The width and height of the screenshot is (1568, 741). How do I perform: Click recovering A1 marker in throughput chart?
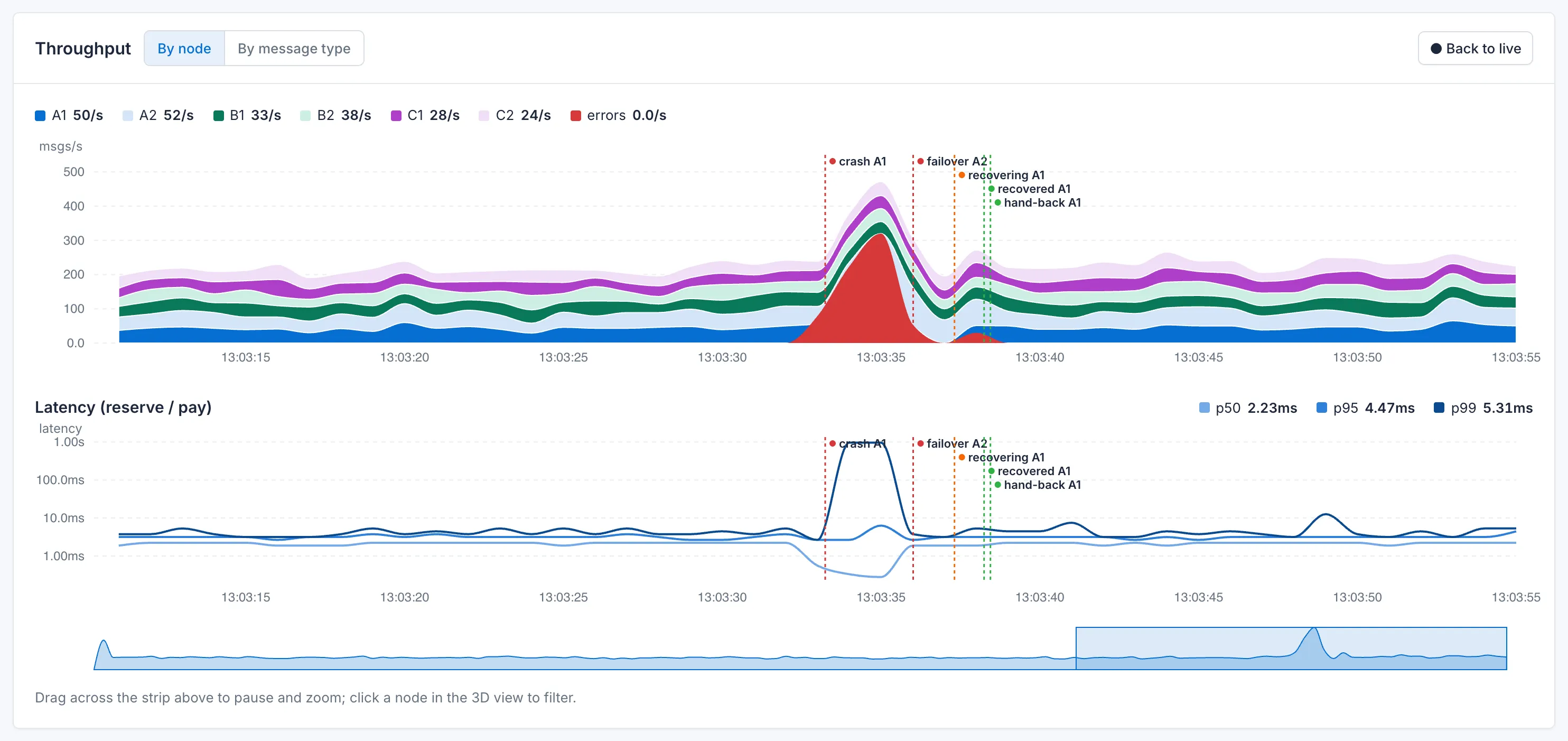(1001, 175)
